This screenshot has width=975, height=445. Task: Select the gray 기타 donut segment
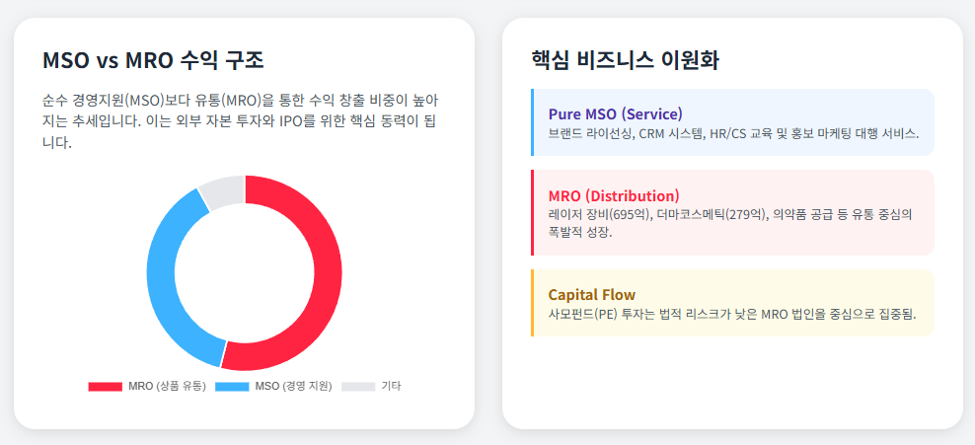[x=223, y=191]
